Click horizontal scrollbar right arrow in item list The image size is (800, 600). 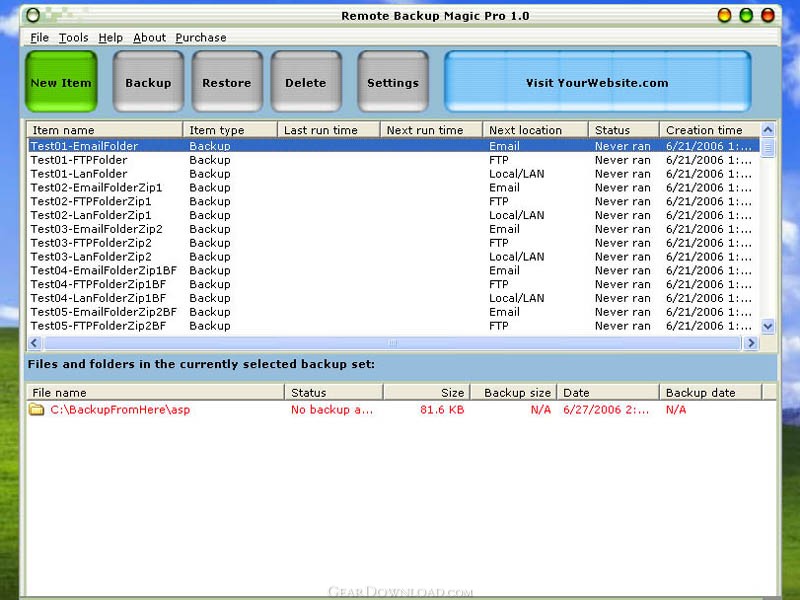pos(750,343)
